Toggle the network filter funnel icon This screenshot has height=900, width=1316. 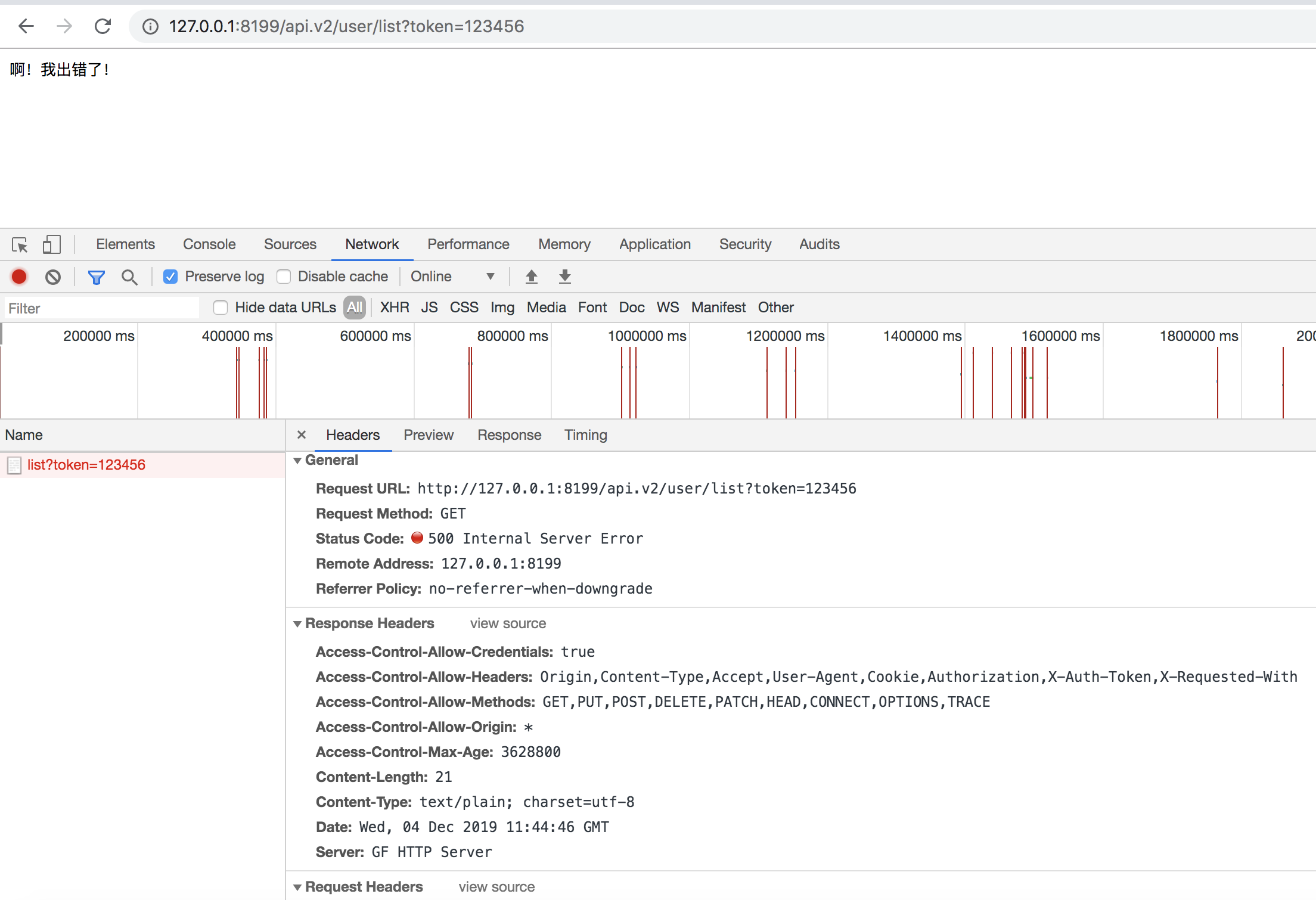[96, 277]
